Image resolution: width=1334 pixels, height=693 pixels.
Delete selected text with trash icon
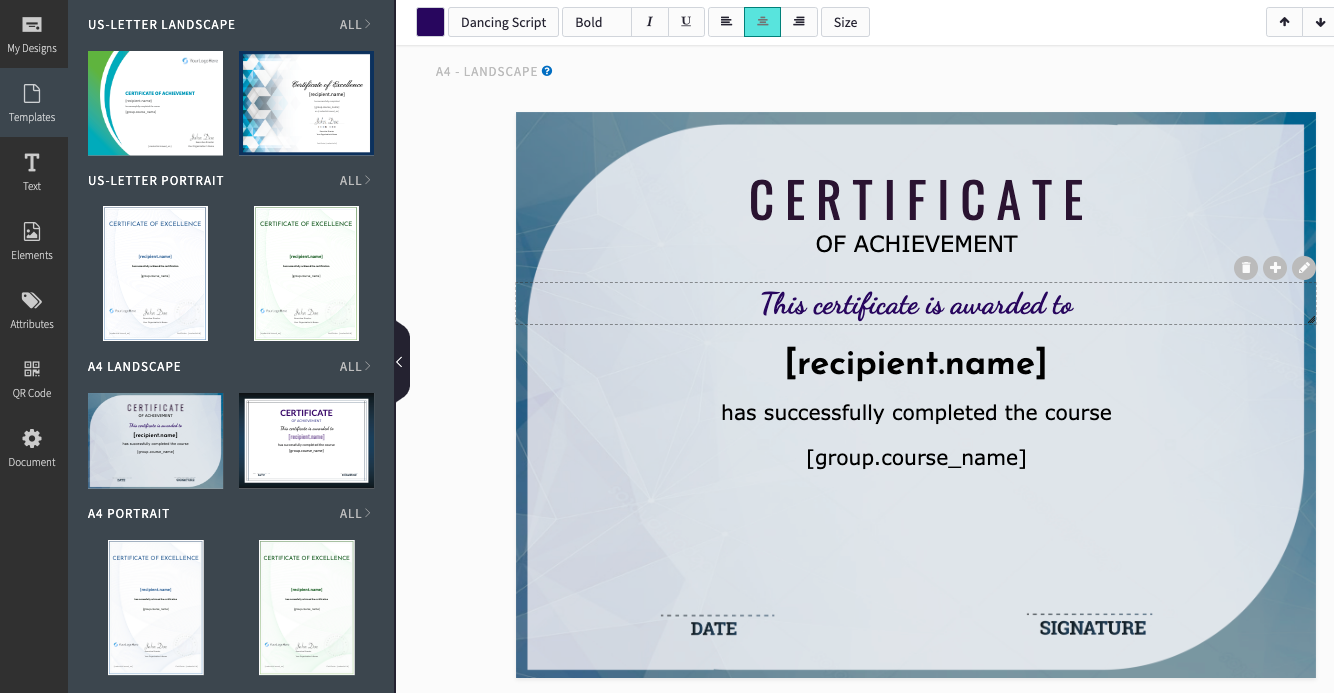point(1245,268)
